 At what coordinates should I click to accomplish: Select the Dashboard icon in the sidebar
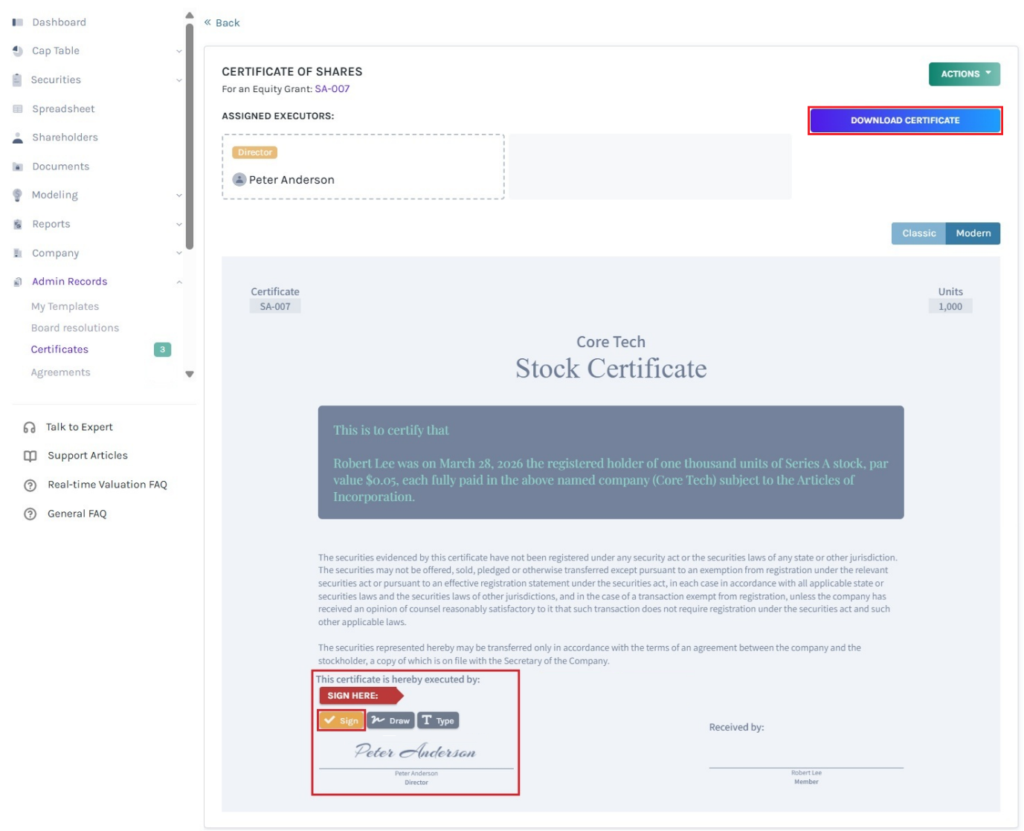click(16, 21)
